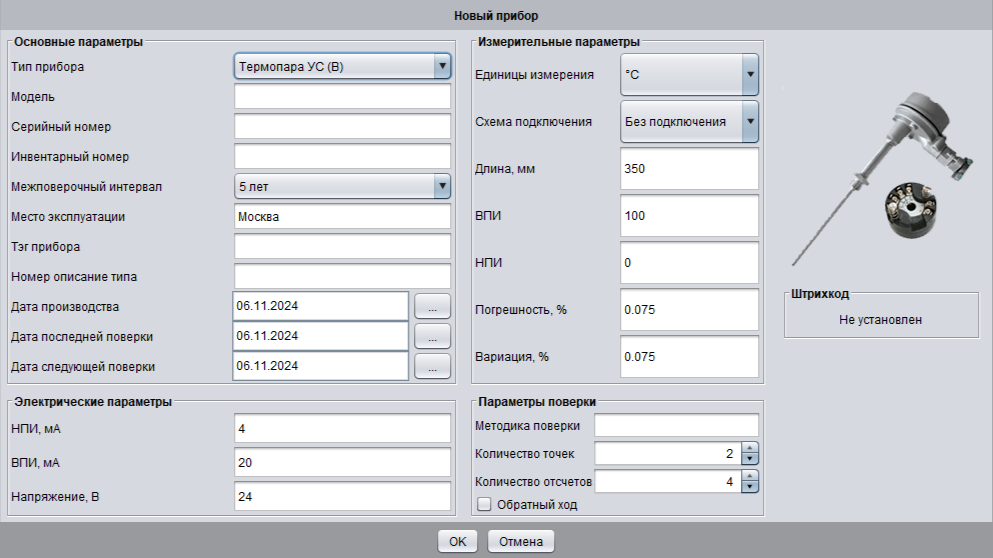This screenshot has height=558, width=993.
Task: Click the Штрихкод Не установлен panel
Action: coord(880,320)
